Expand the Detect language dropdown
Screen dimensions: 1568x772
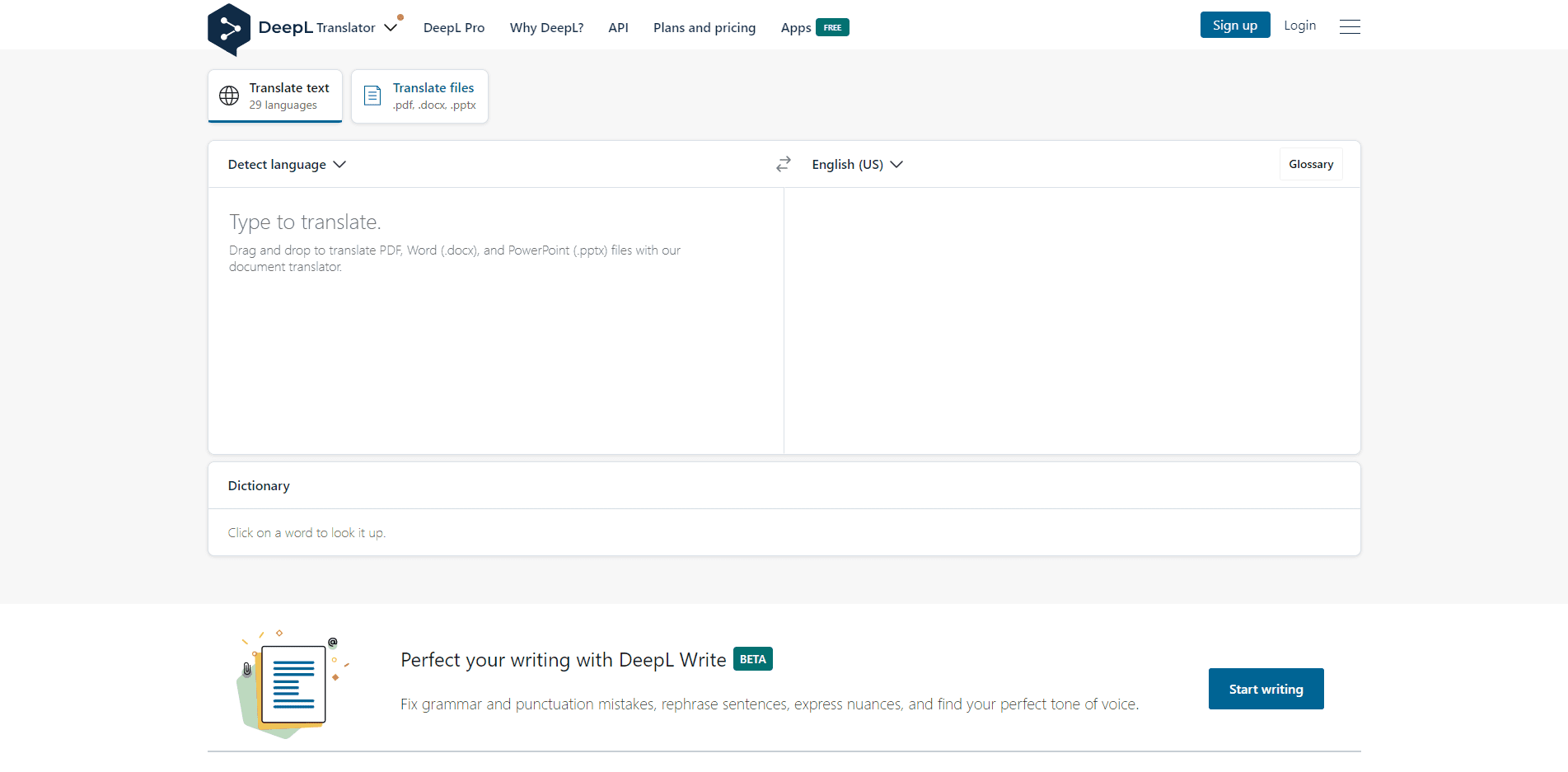[286, 165]
